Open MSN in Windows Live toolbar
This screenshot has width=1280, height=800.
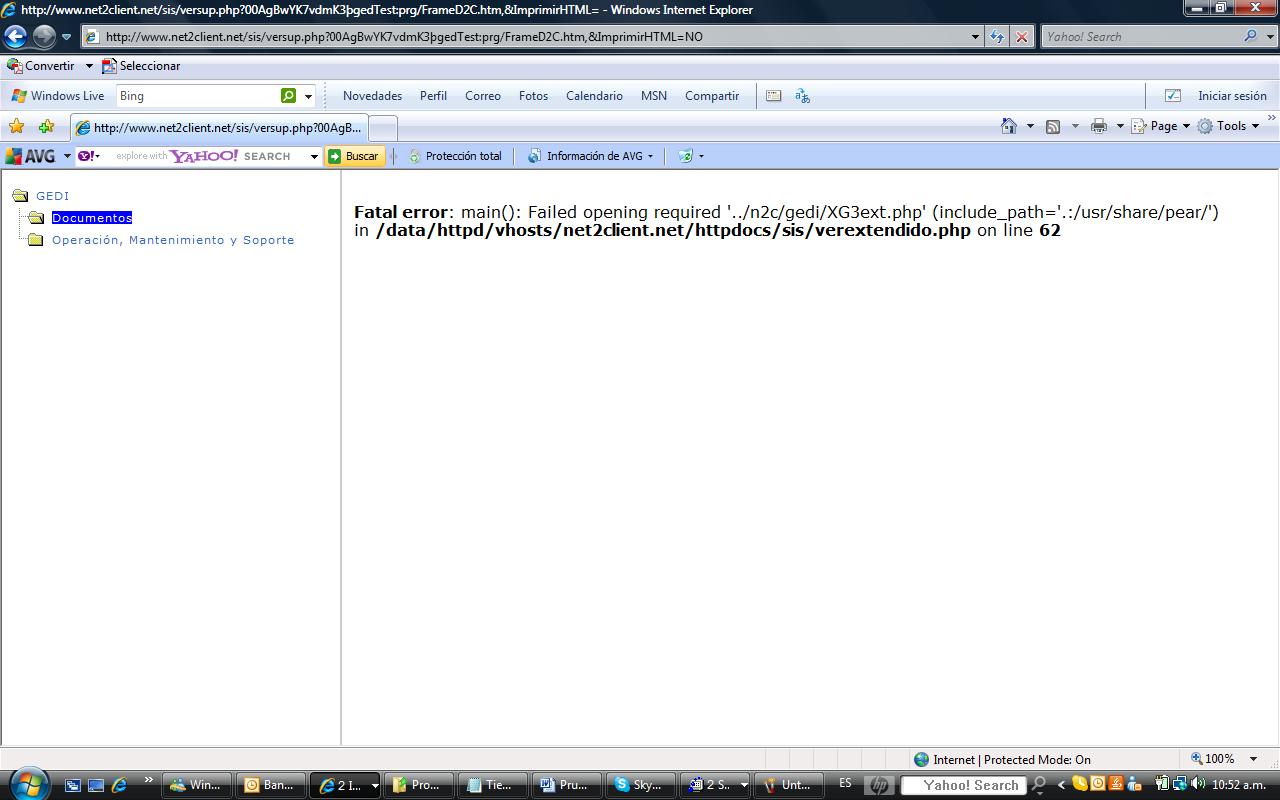click(x=654, y=96)
